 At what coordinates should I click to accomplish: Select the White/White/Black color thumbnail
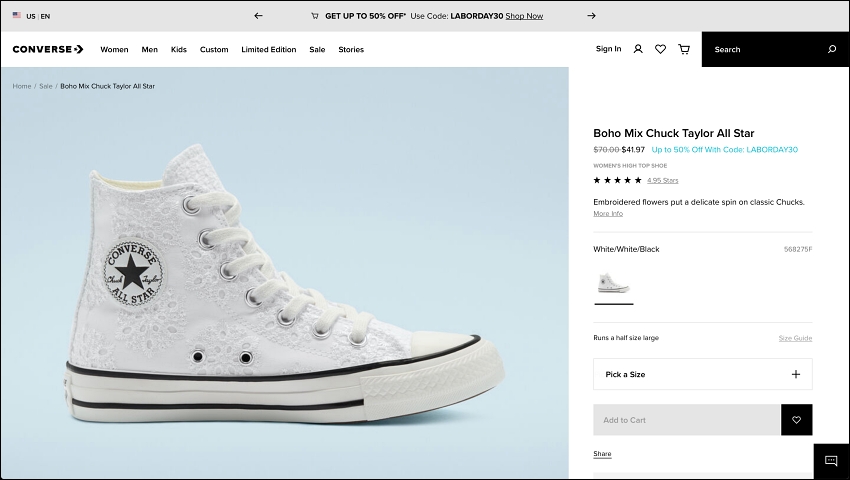[x=614, y=284]
